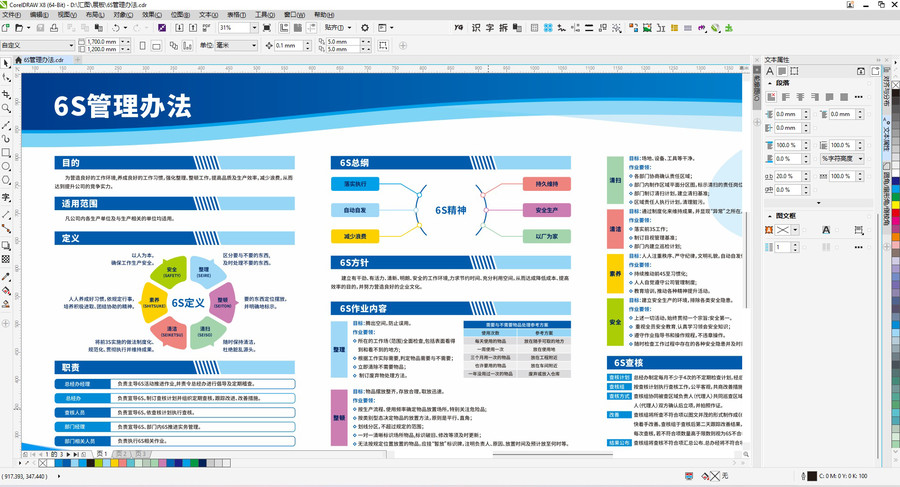Open the 对象 menu
The width and height of the screenshot is (900, 487).
pyautogui.click(x=123, y=15)
